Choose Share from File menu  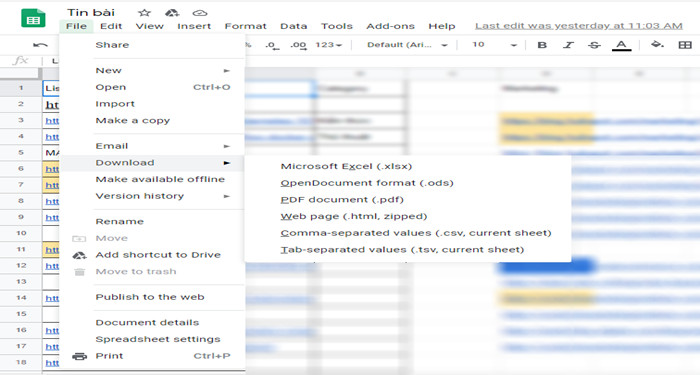(x=152, y=45)
